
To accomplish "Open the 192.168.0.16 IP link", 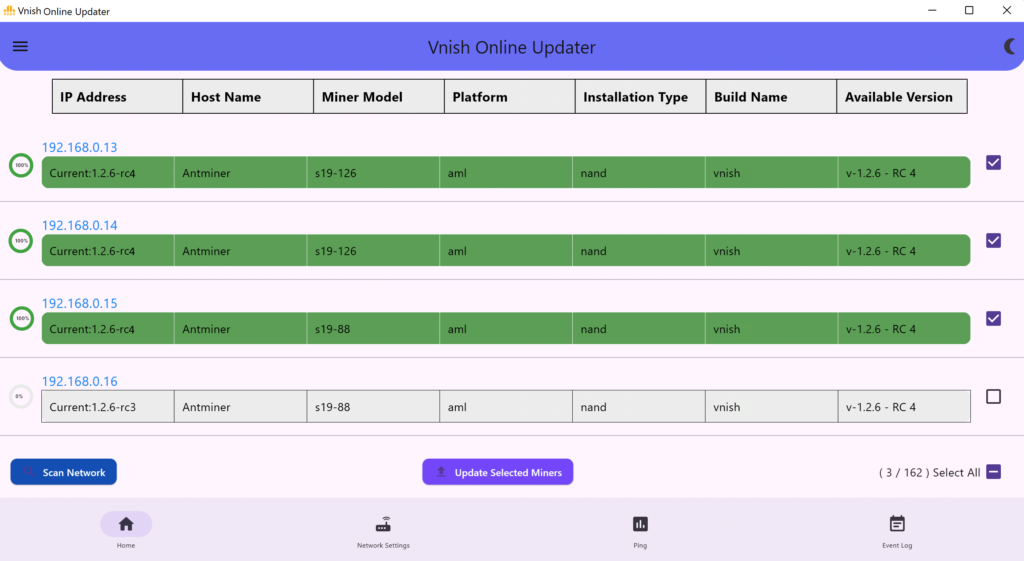I will click(x=80, y=381).
